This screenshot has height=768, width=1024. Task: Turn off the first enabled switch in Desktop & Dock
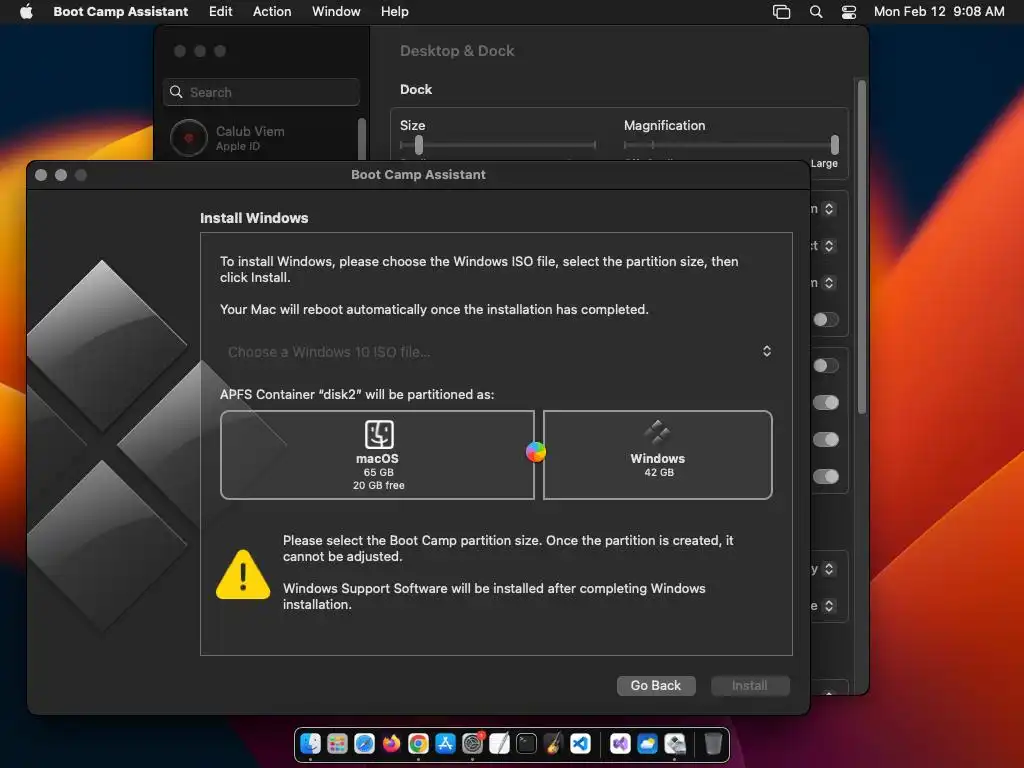click(825, 402)
